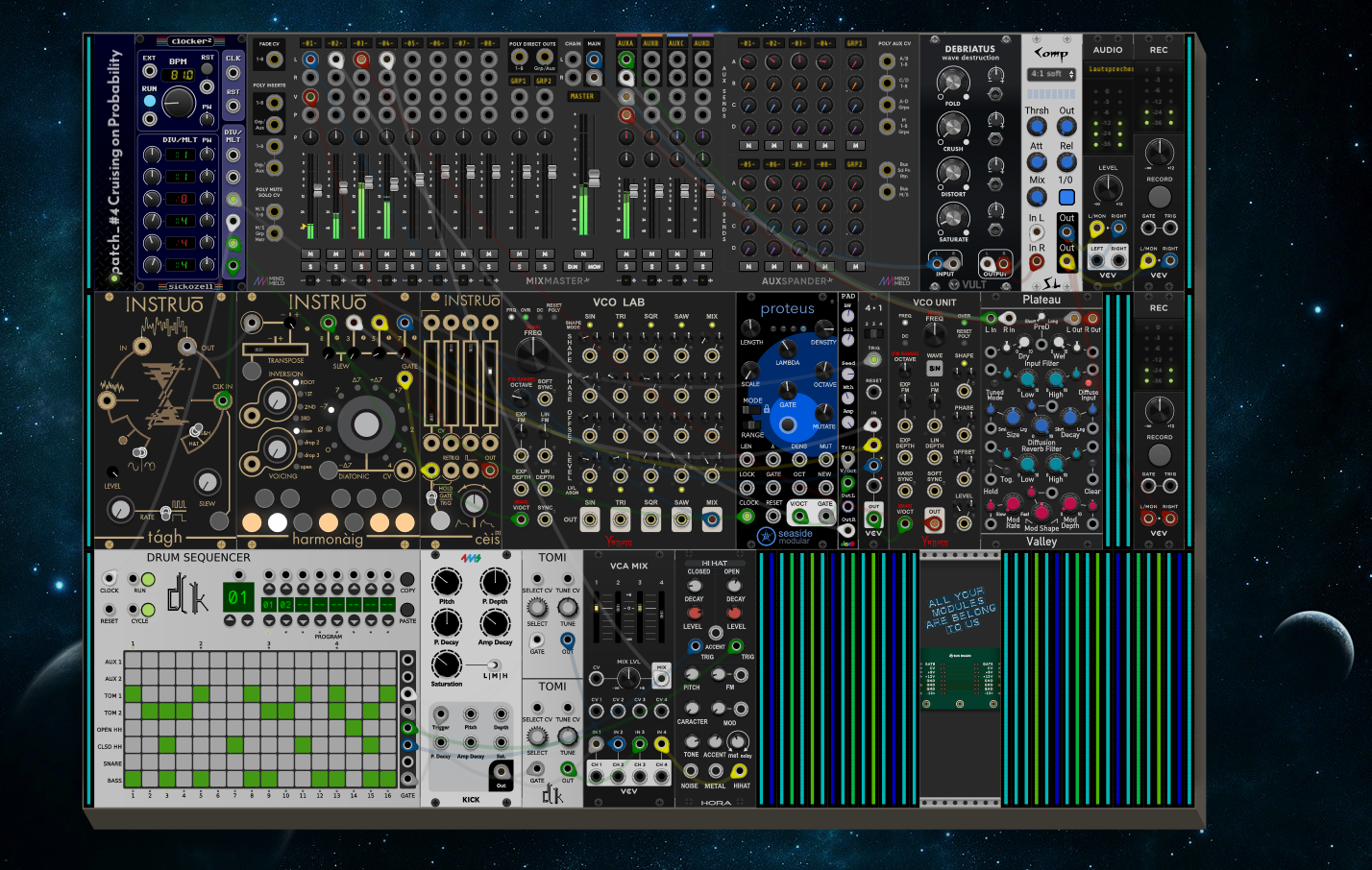Click the PROGRAM 01 display on Drum Sequencer
This screenshot has width=1372, height=870.
point(237,597)
